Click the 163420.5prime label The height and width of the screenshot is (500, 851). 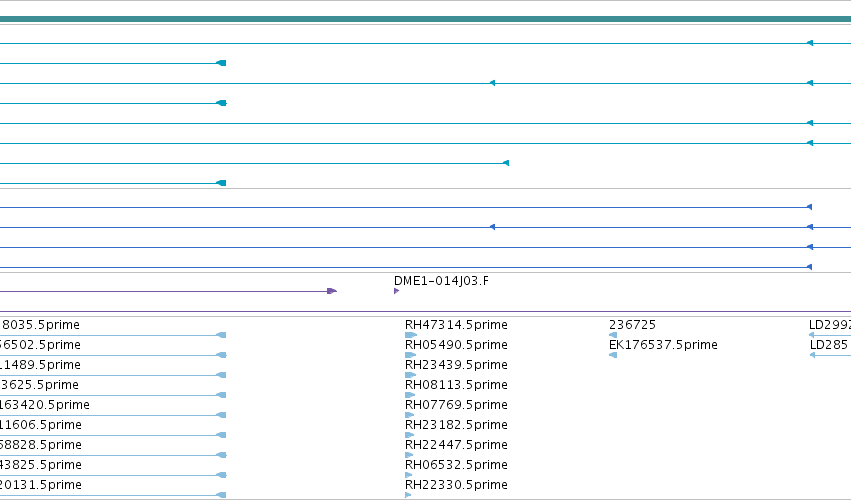tap(45, 405)
